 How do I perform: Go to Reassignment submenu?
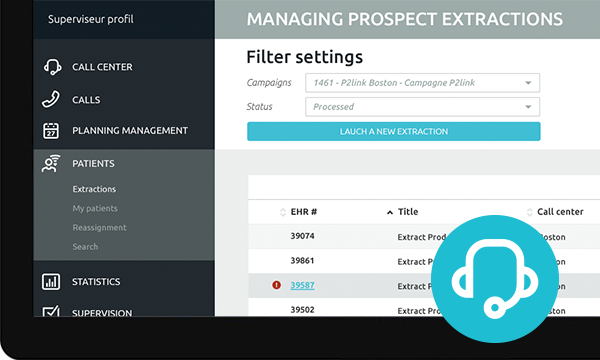(x=99, y=227)
